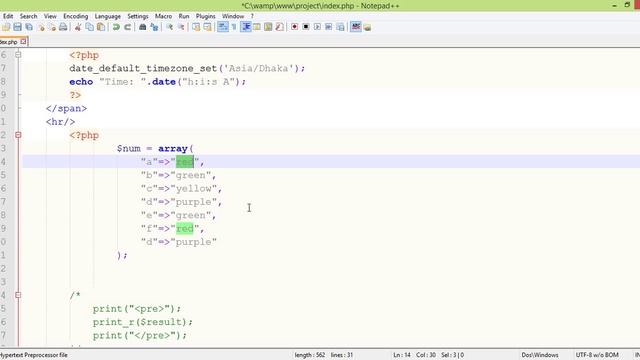This screenshot has width=640, height=360.
Task: Open the Run menu
Action: coord(184,16)
